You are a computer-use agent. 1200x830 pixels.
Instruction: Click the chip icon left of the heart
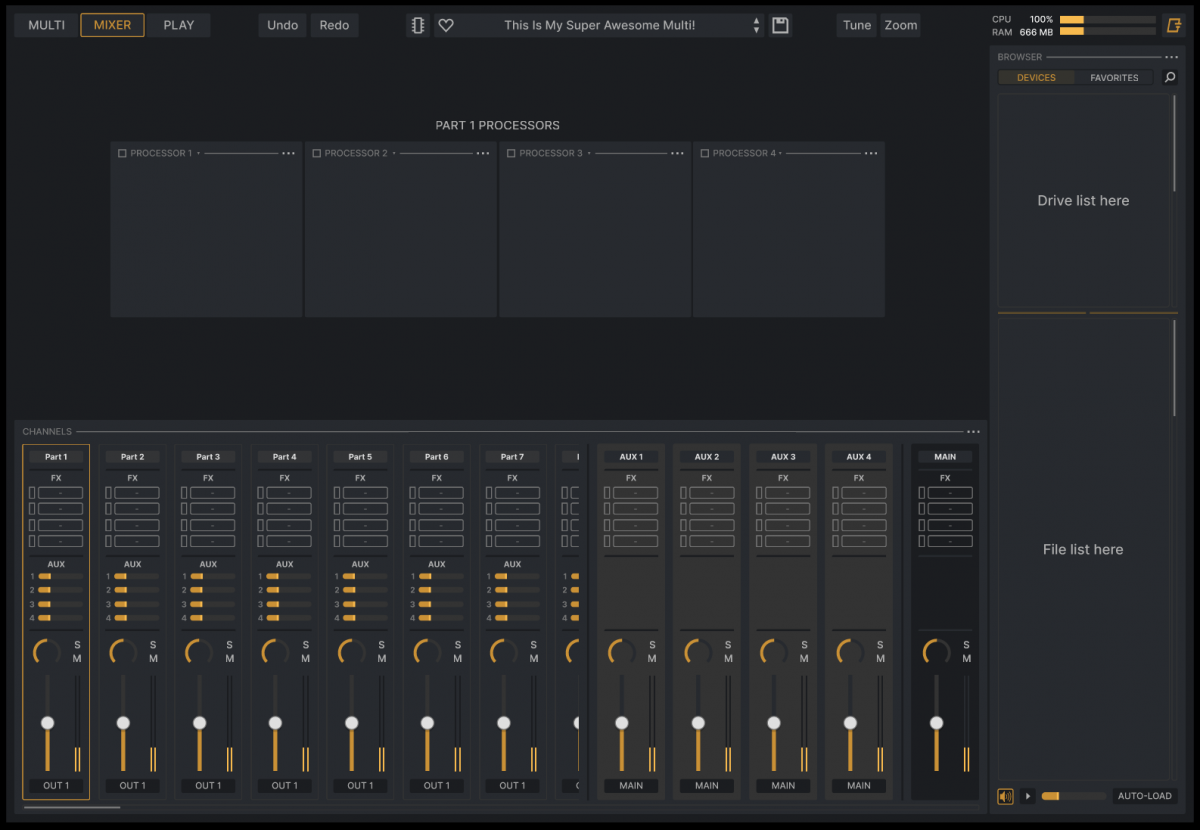418,26
